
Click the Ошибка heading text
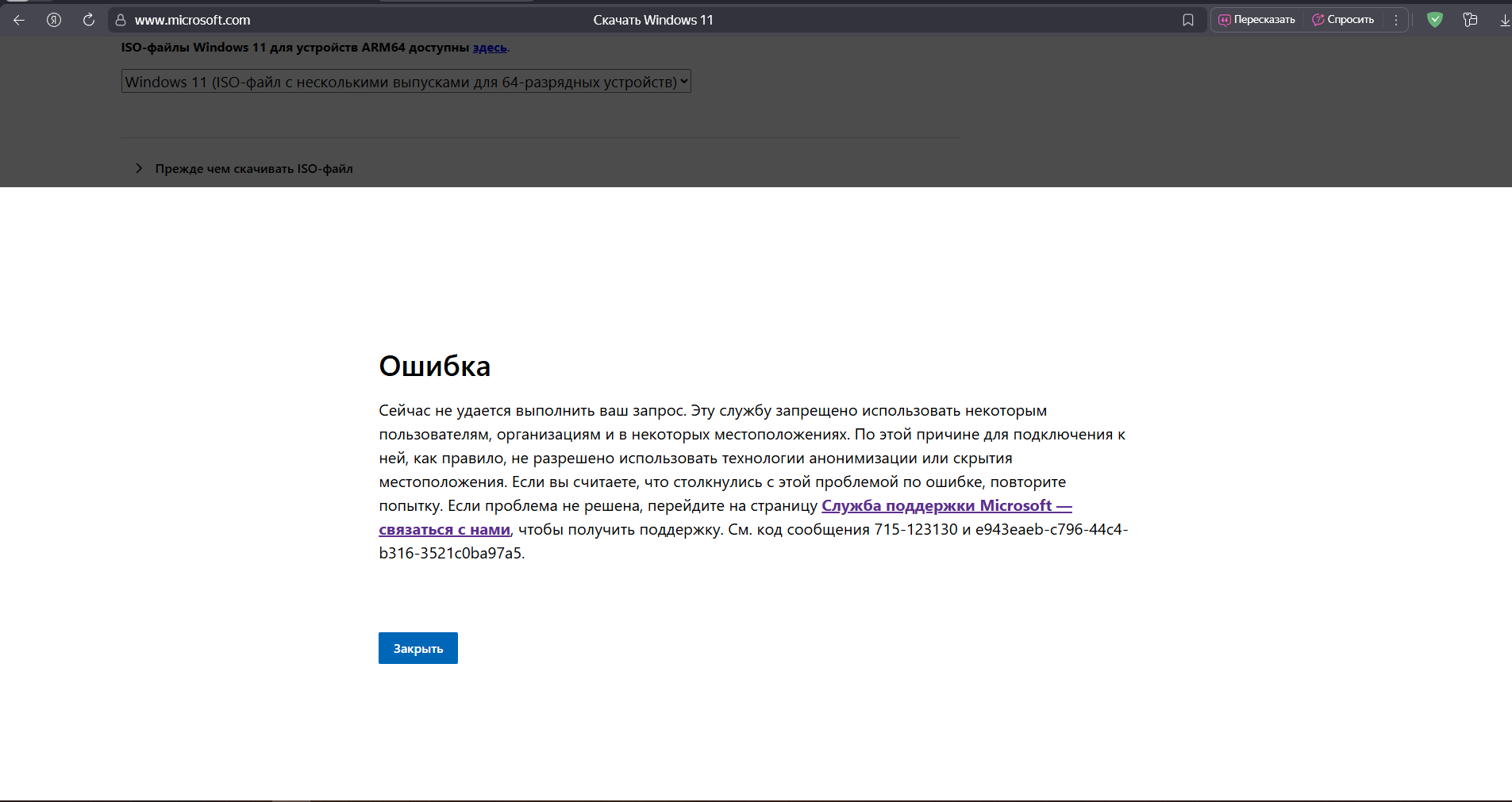(434, 366)
